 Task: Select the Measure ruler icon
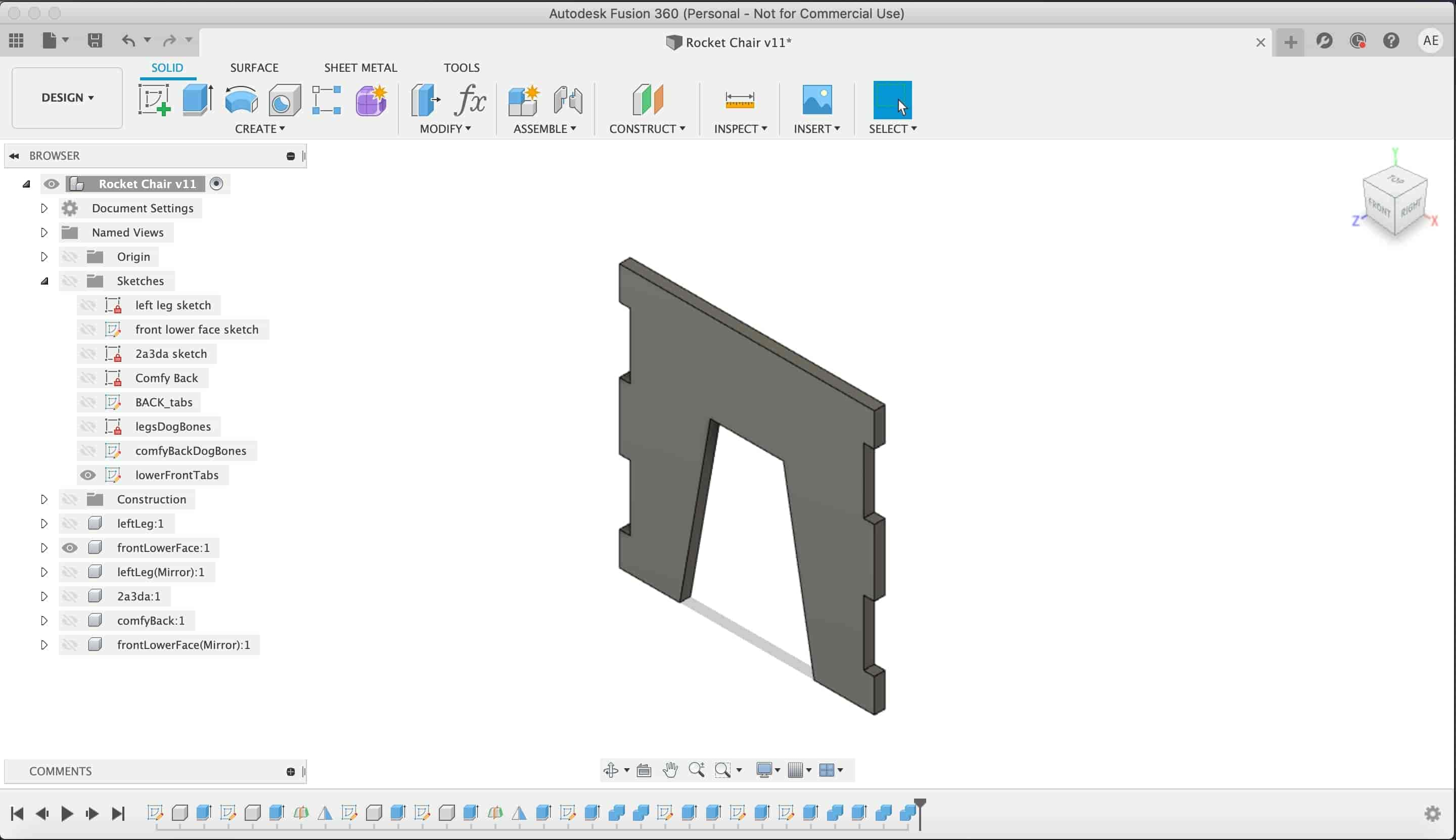pyautogui.click(x=739, y=100)
